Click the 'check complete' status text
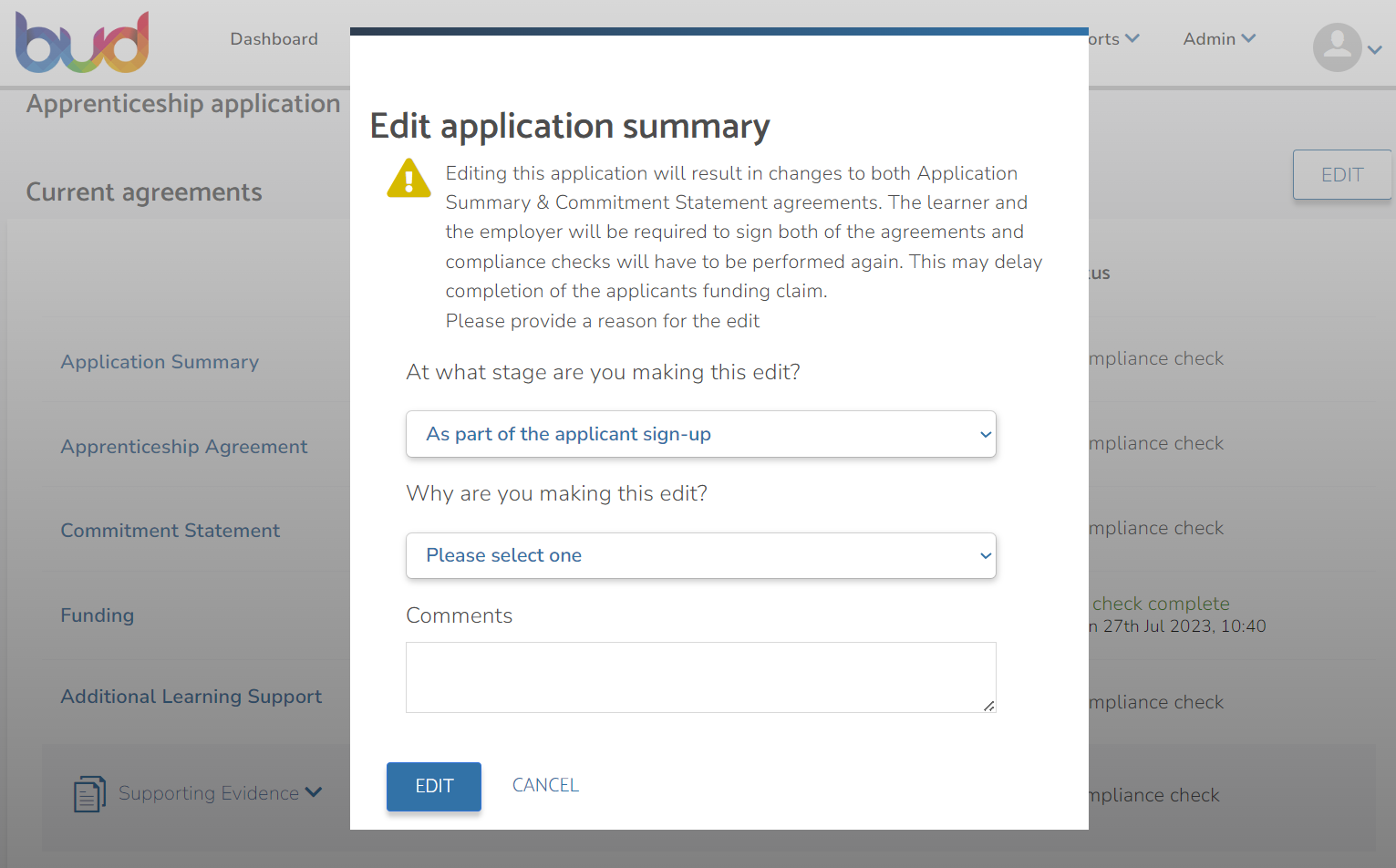Image resolution: width=1396 pixels, height=868 pixels. click(1161, 604)
